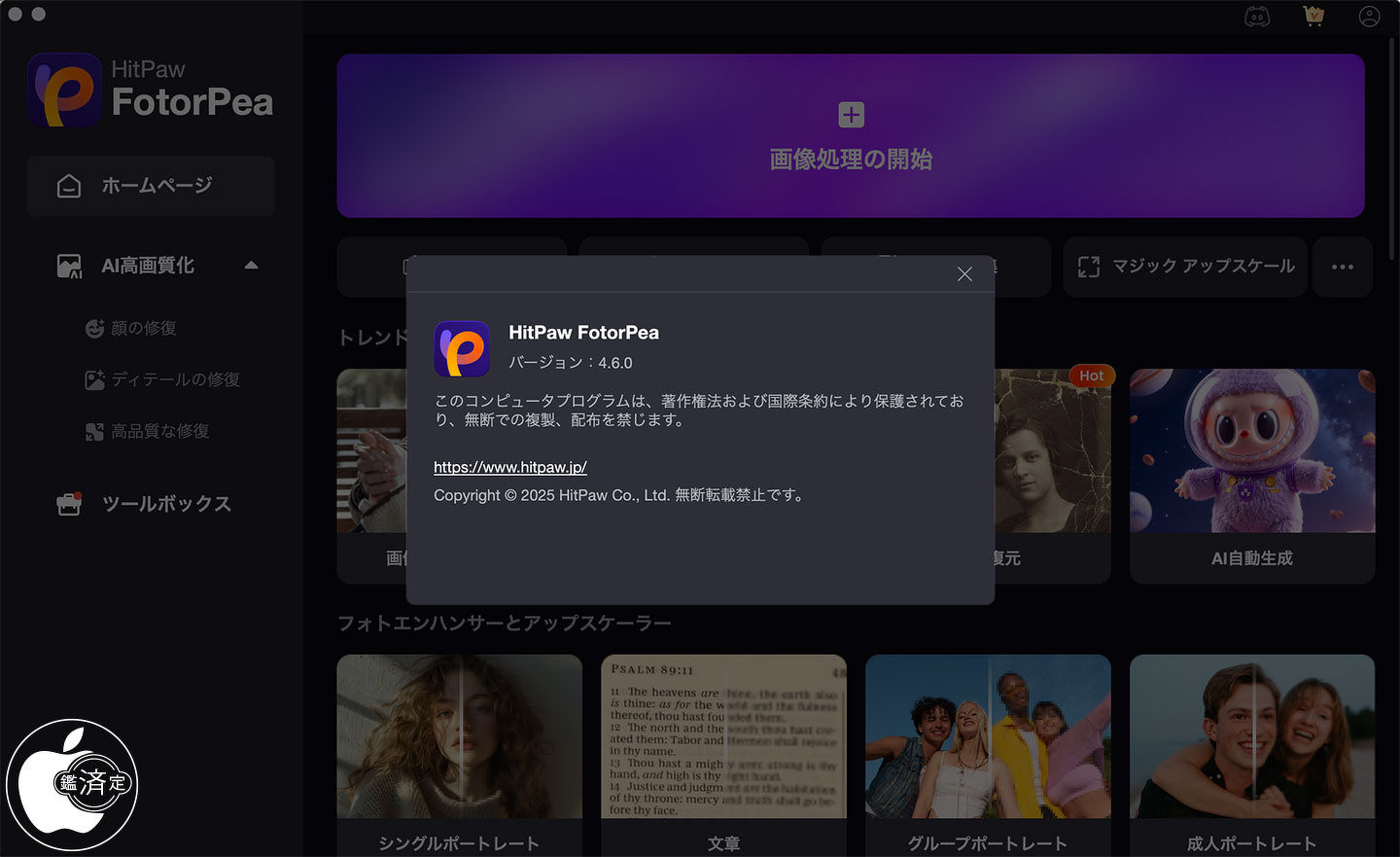Click 画像処理の開始 banner
Viewport: 1400px width, 857px height.
[x=851, y=135]
